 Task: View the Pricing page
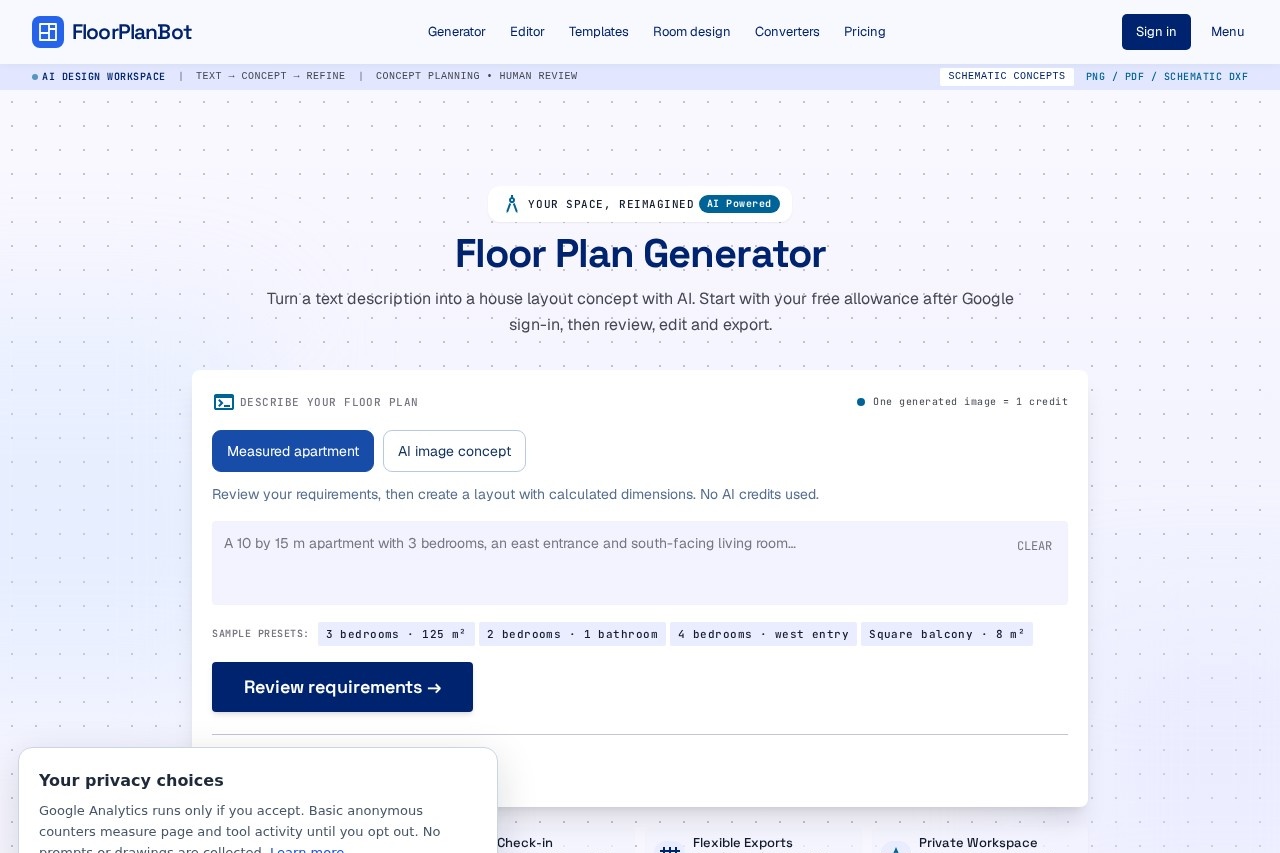tap(865, 32)
